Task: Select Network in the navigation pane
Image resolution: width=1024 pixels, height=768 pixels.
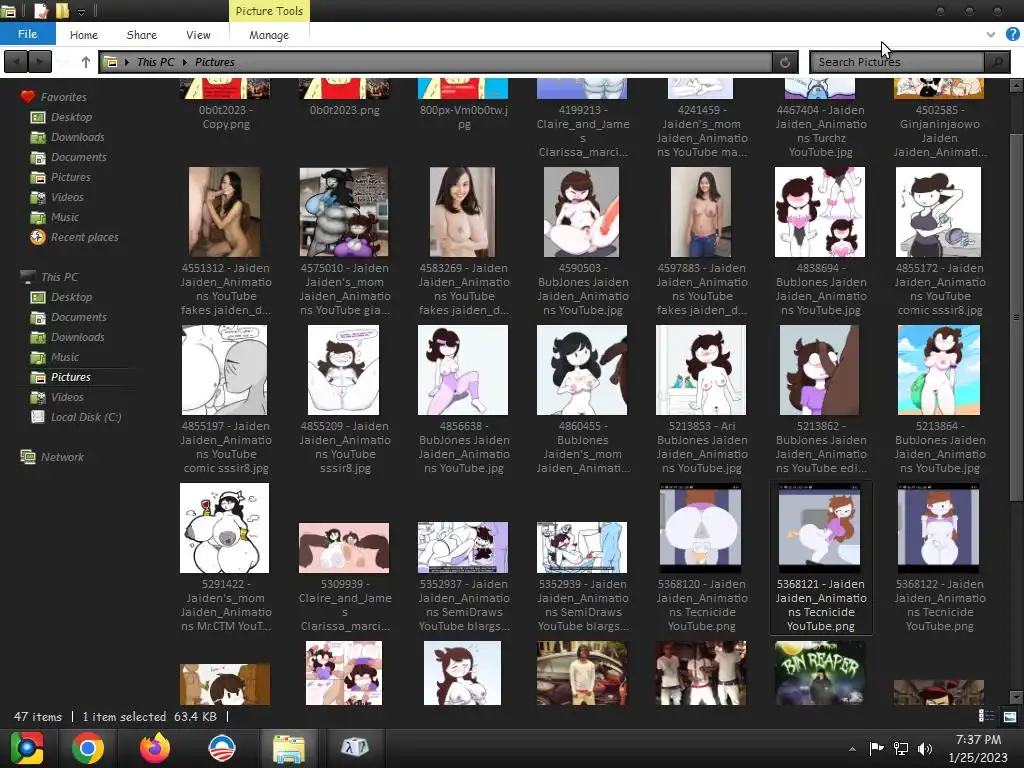Action: pos(62,457)
